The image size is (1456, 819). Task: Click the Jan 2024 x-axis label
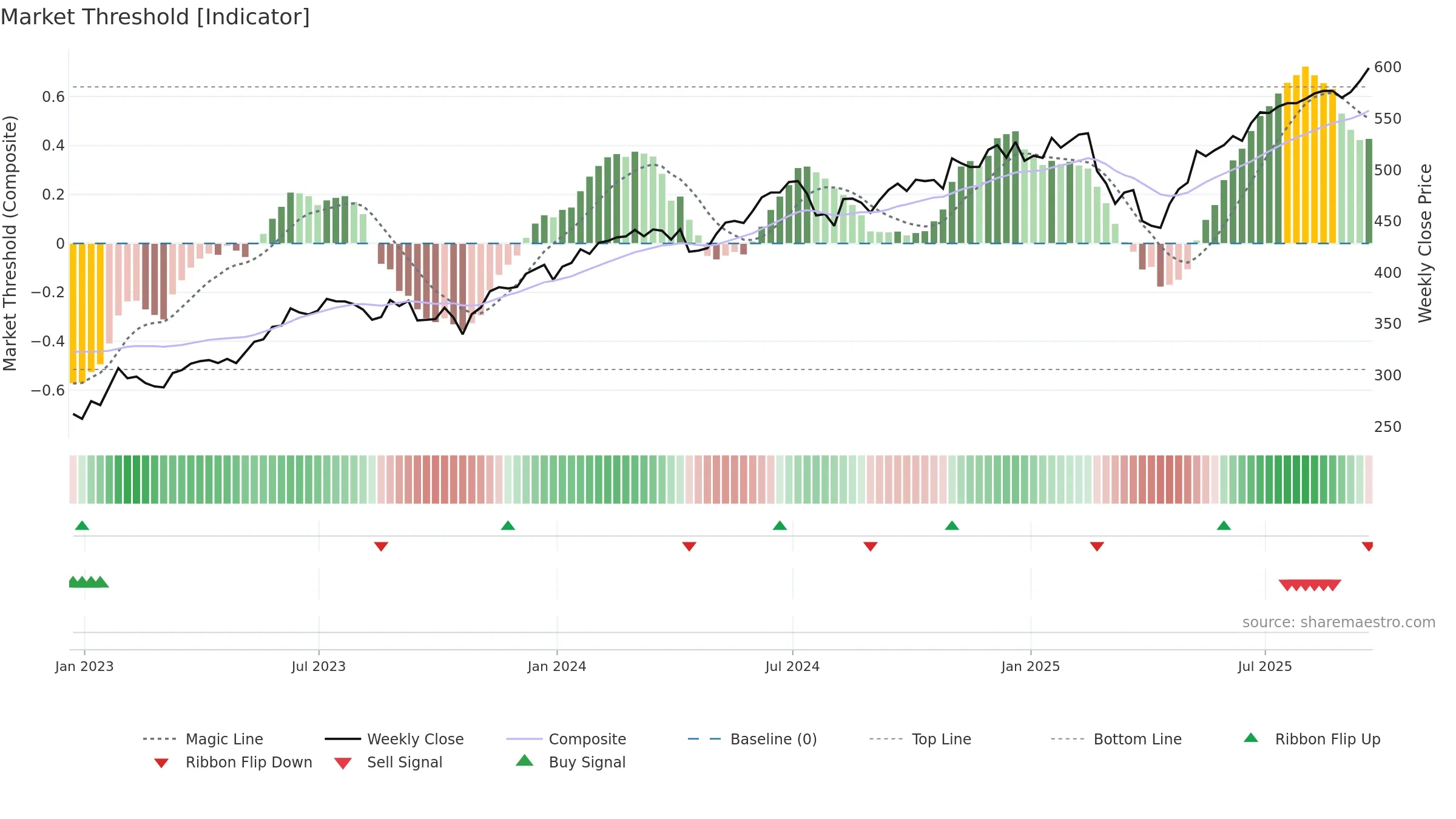(x=557, y=667)
